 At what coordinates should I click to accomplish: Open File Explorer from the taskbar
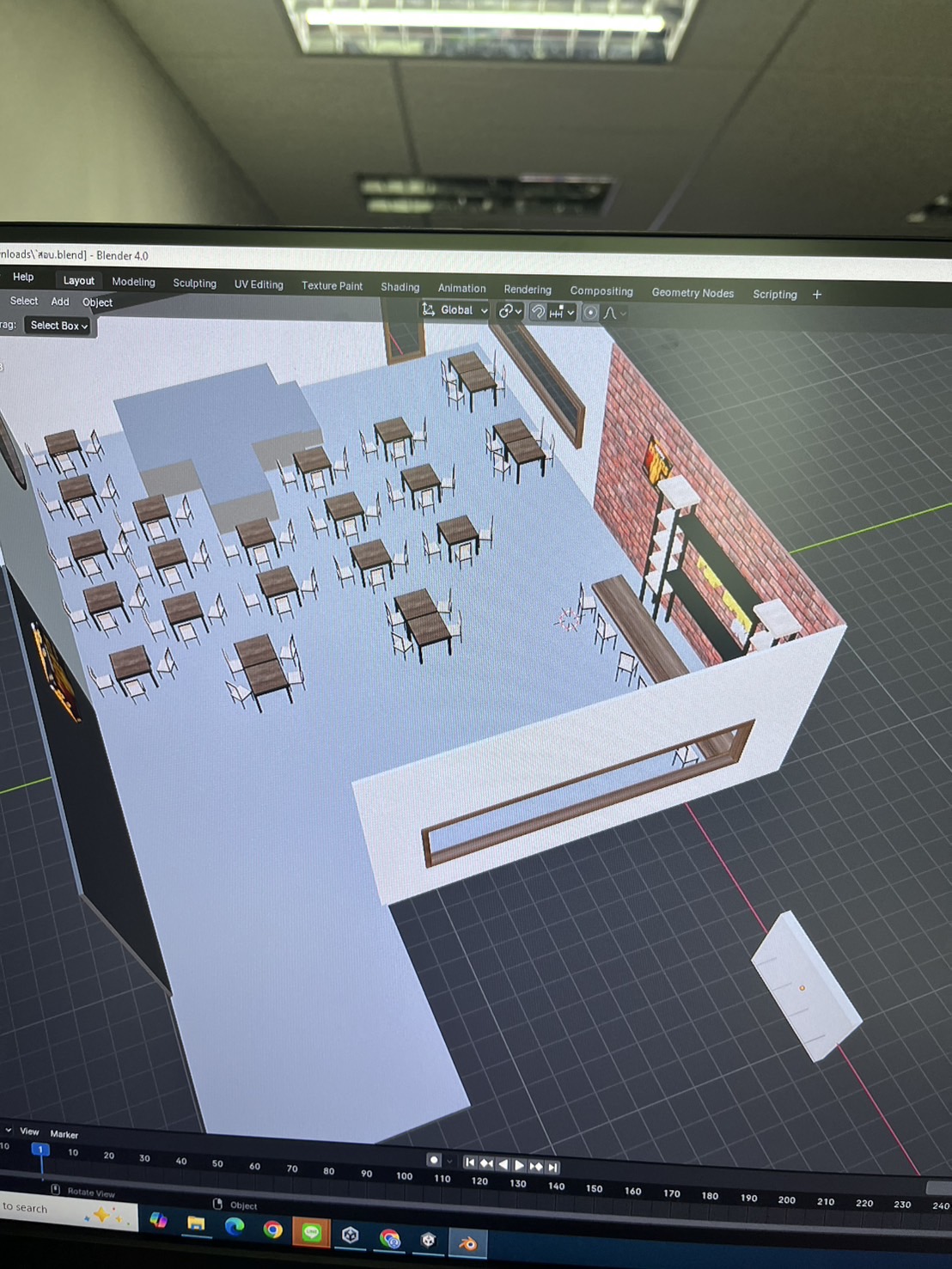(196, 1223)
